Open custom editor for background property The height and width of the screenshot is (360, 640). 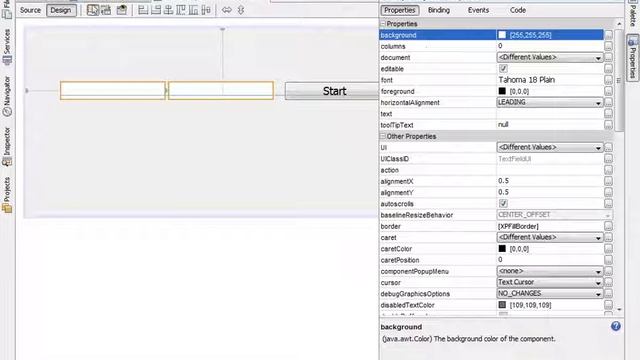608,35
